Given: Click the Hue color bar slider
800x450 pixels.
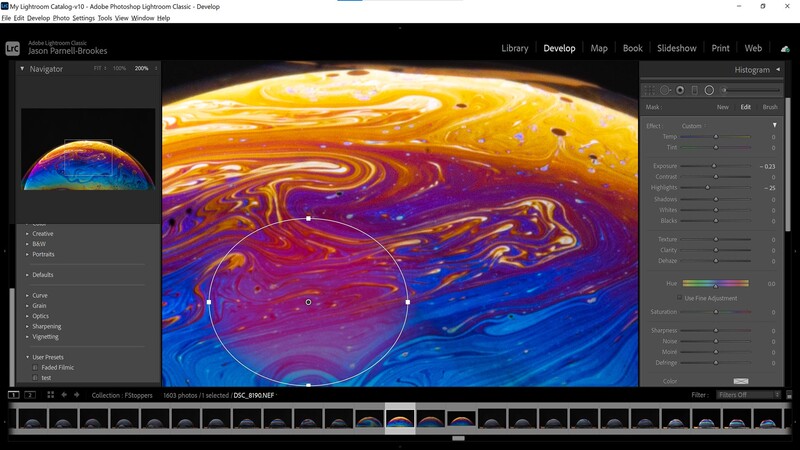Looking at the screenshot, I should click(715, 283).
